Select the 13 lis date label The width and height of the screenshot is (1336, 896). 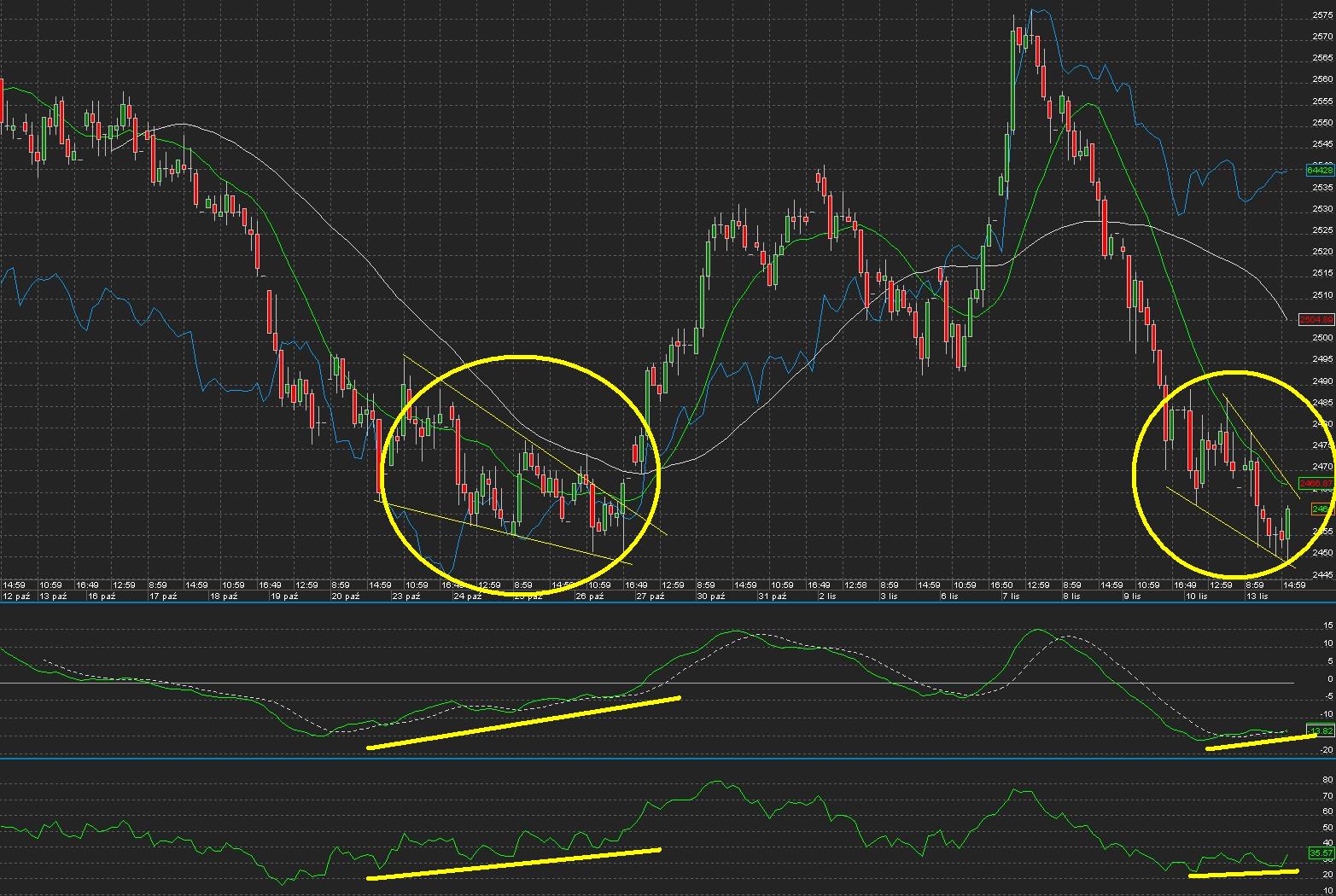[1257, 596]
